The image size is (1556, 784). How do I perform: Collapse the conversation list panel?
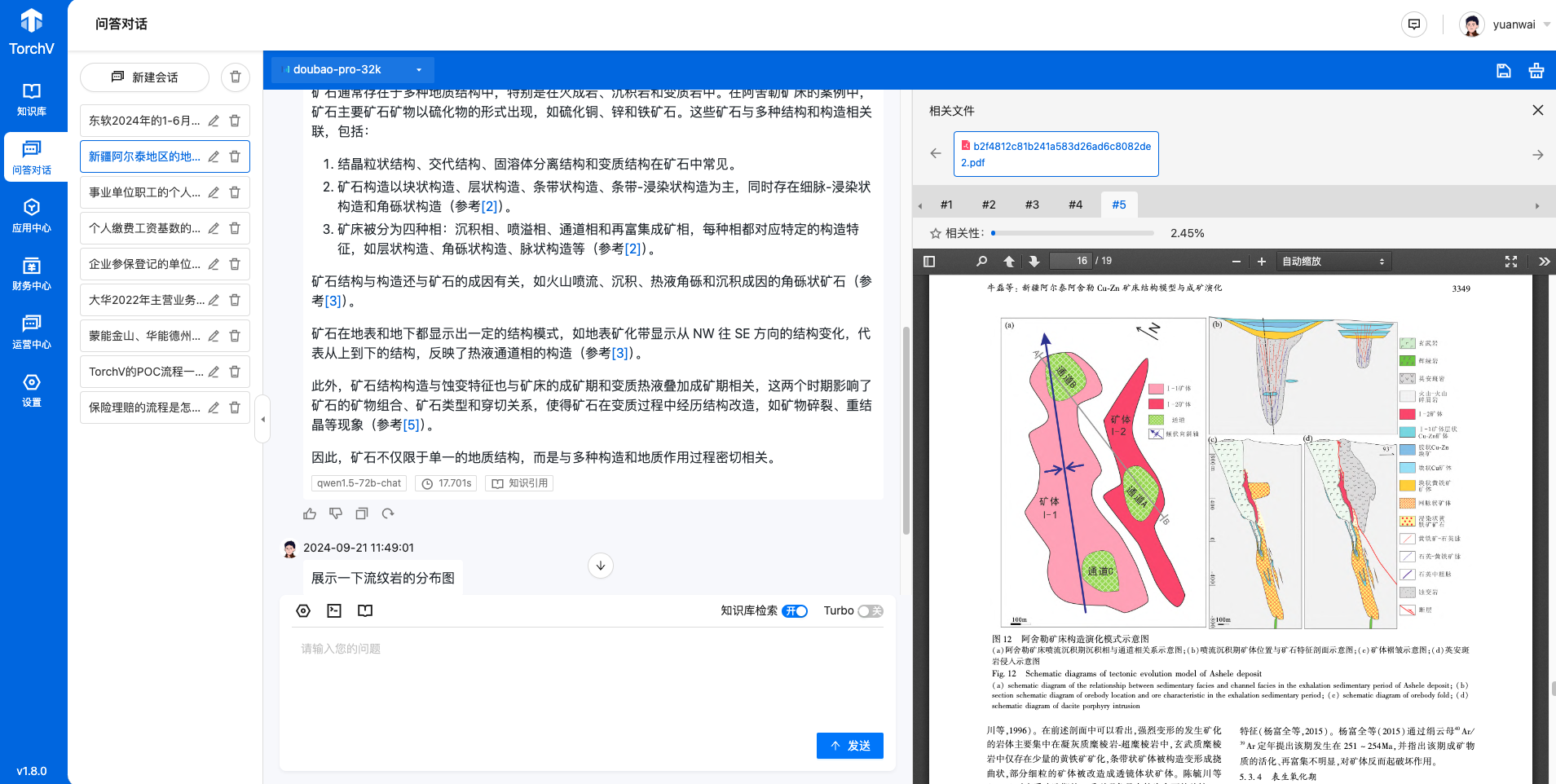pyautogui.click(x=262, y=419)
